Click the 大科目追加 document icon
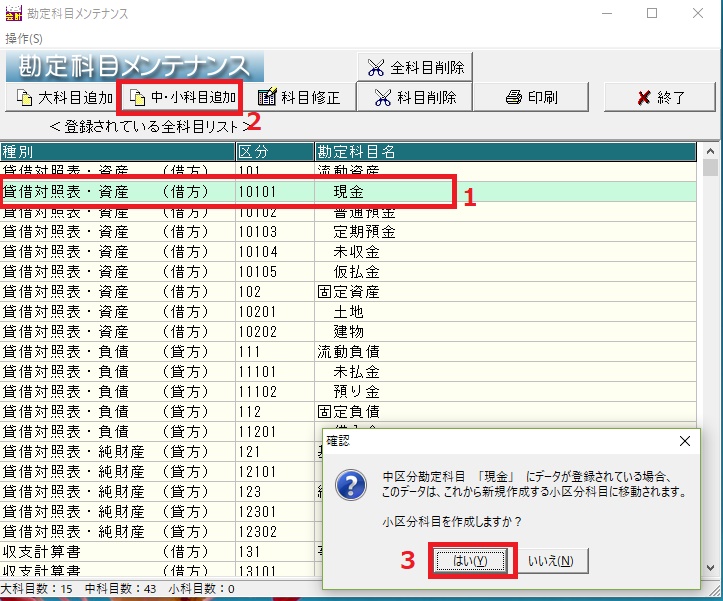This screenshot has width=723, height=601. point(24,98)
